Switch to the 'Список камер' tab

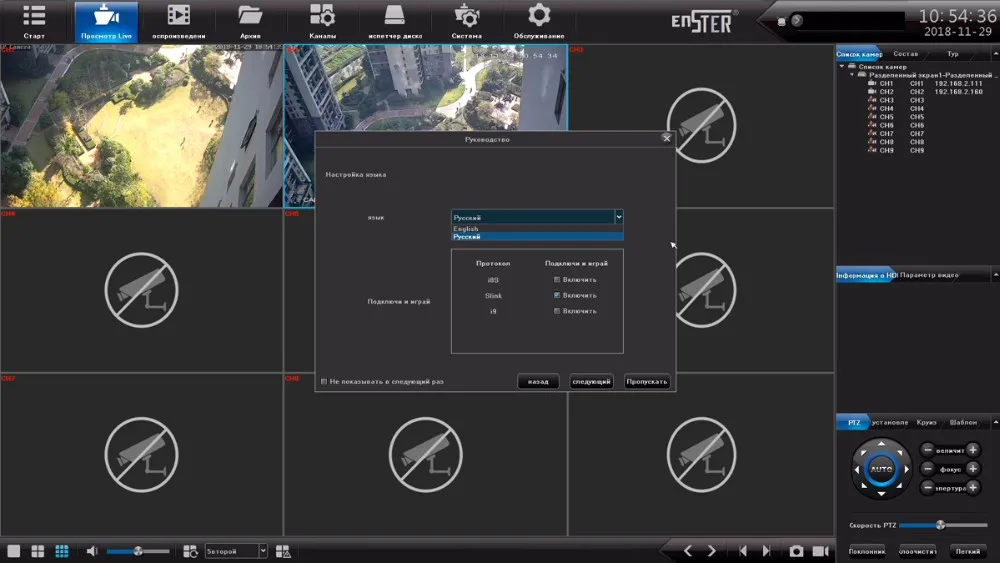coord(859,54)
